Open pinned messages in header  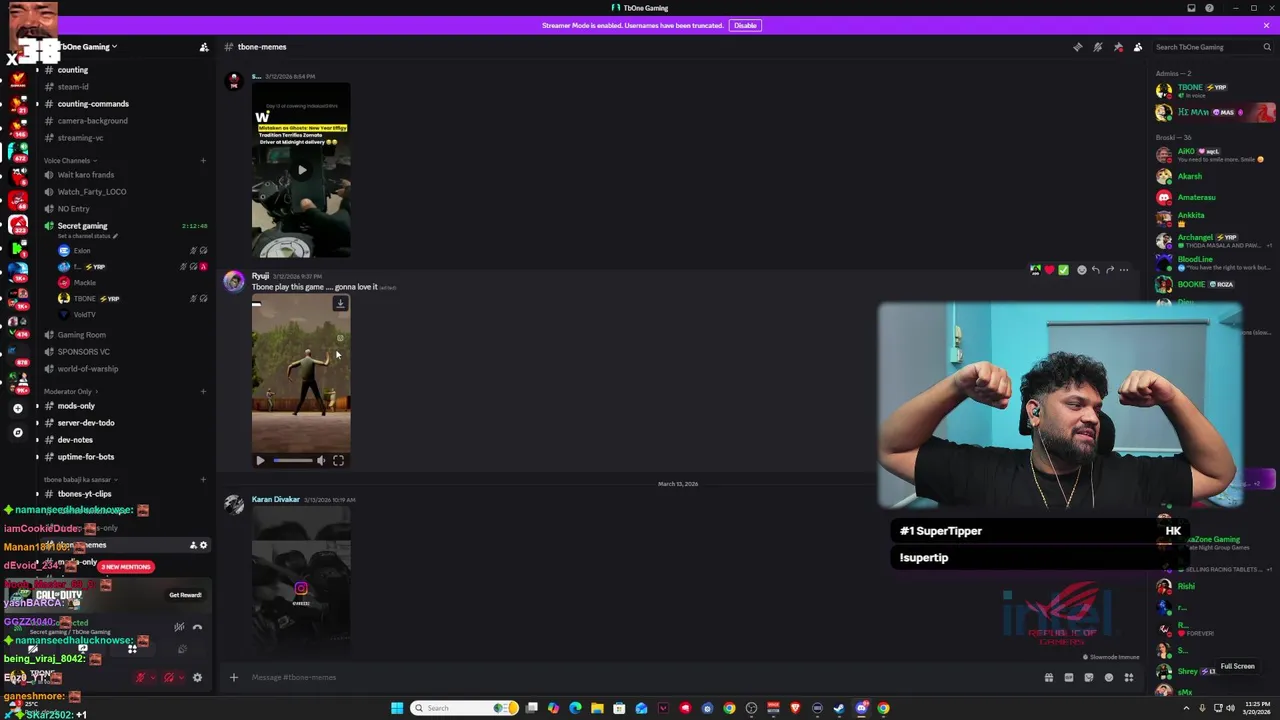(x=1118, y=47)
